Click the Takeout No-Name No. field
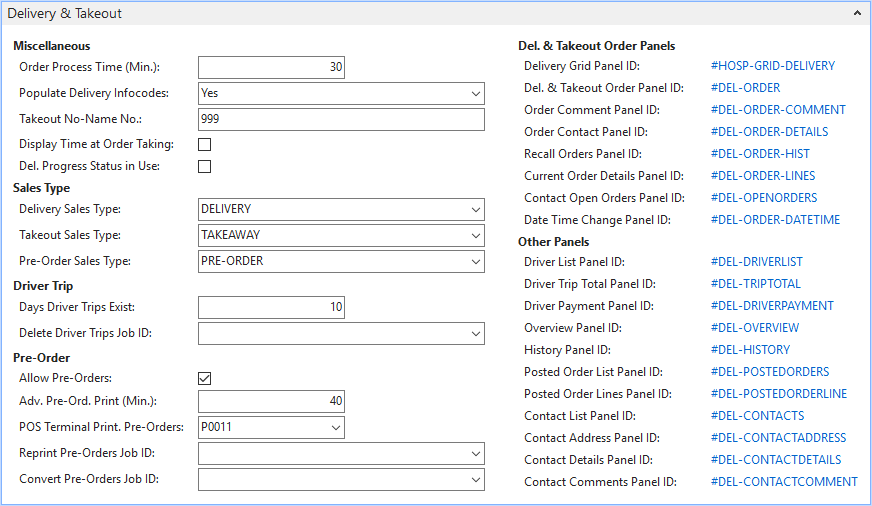This screenshot has width=872, height=506. click(340, 120)
